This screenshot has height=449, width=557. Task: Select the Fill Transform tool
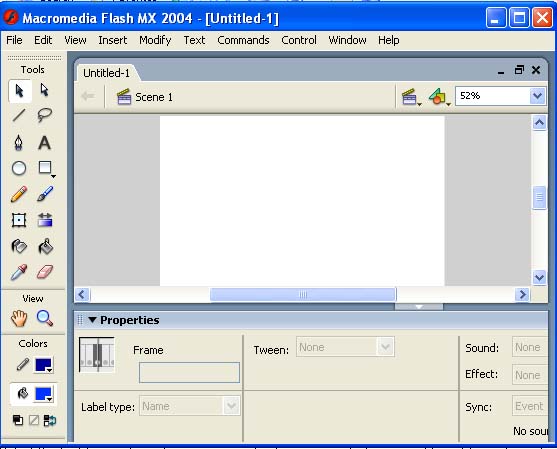click(x=45, y=220)
